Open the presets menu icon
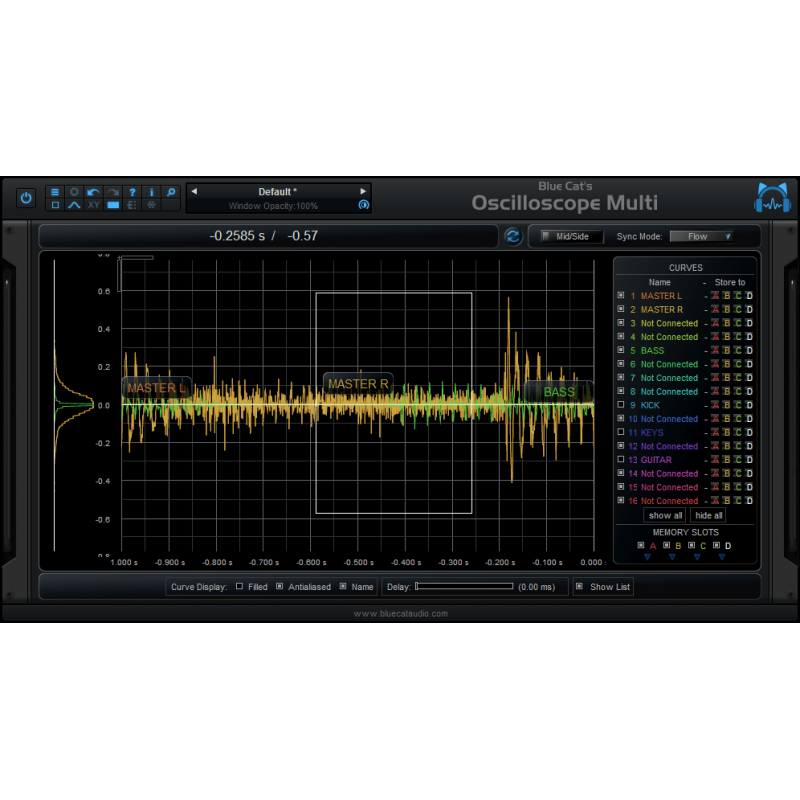Viewport: 800px width, 800px height. coord(55,192)
